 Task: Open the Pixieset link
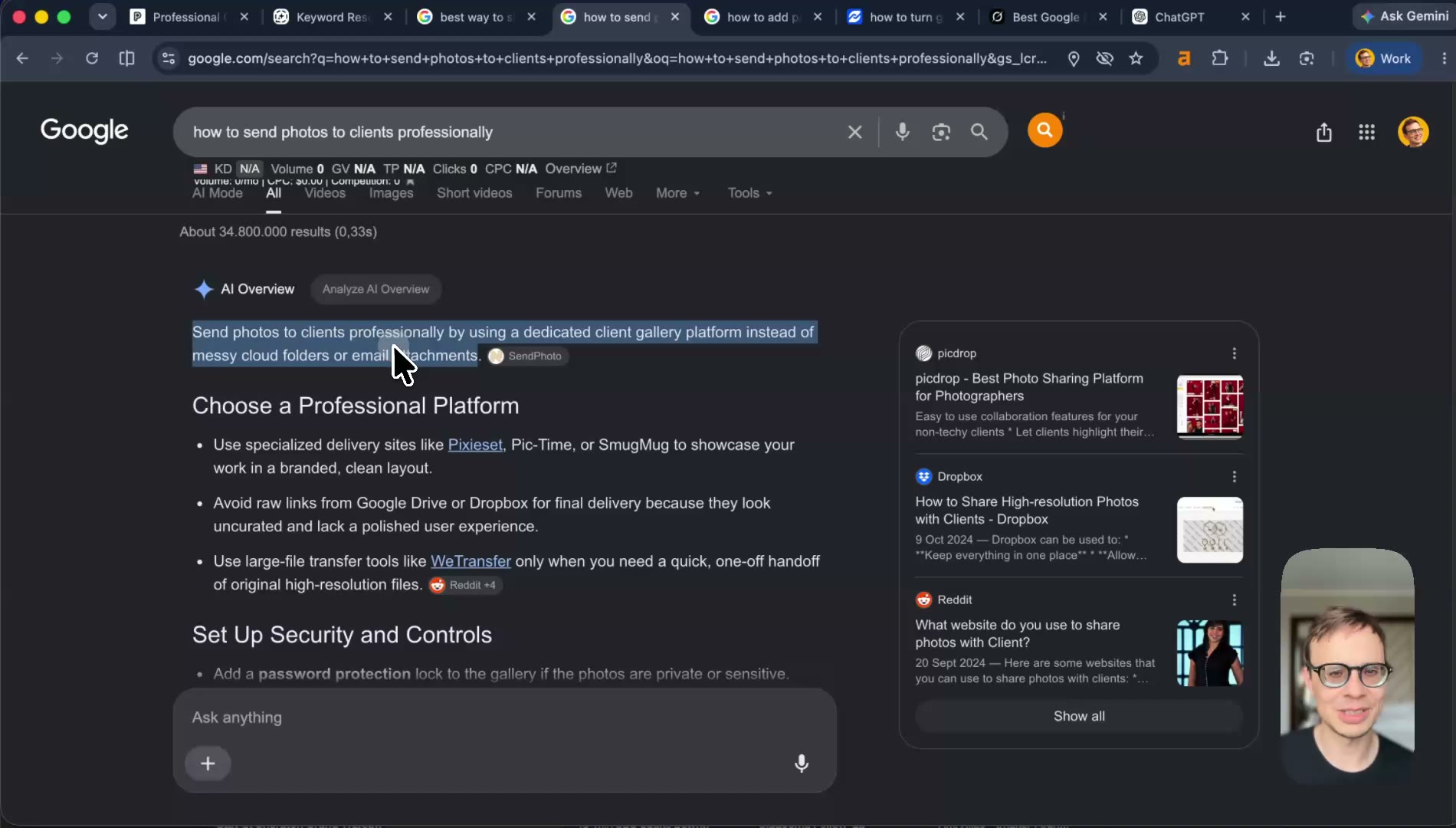tap(475, 445)
